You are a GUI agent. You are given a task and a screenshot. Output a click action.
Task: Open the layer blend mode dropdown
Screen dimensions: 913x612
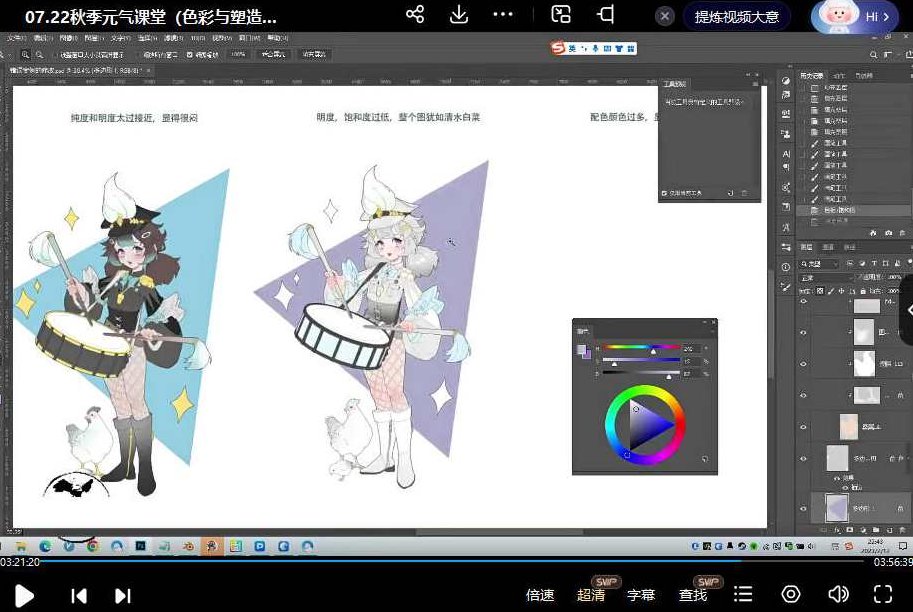824,276
